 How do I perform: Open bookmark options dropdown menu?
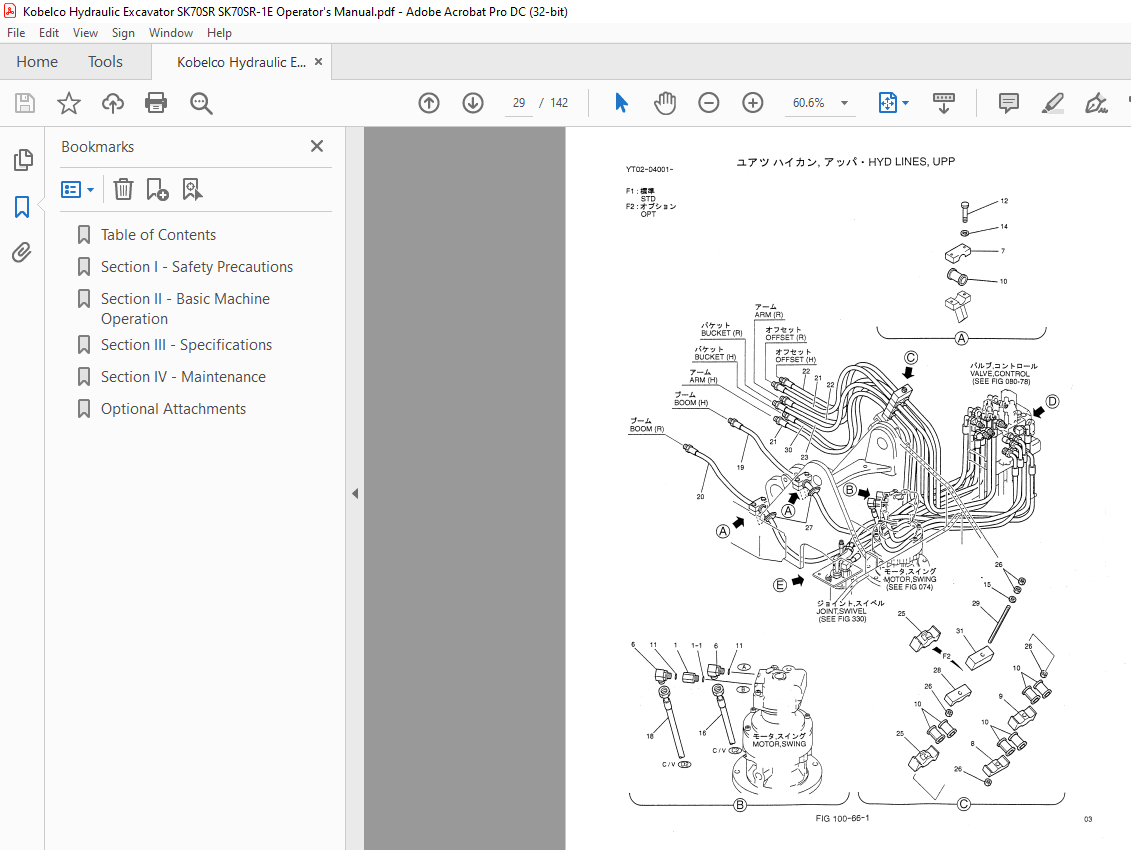[78, 190]
